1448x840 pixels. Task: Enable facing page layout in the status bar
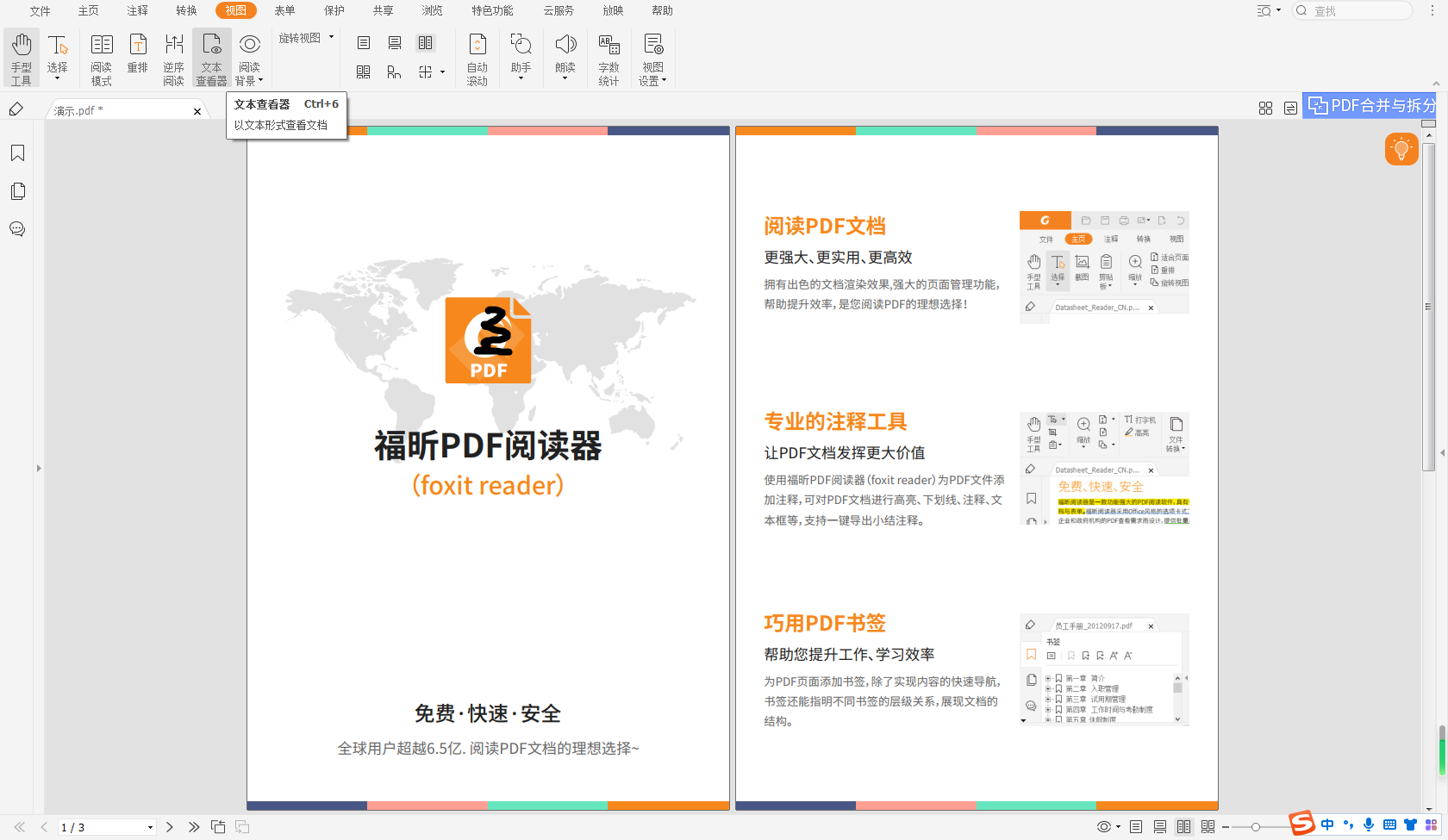click(1183, 826)
